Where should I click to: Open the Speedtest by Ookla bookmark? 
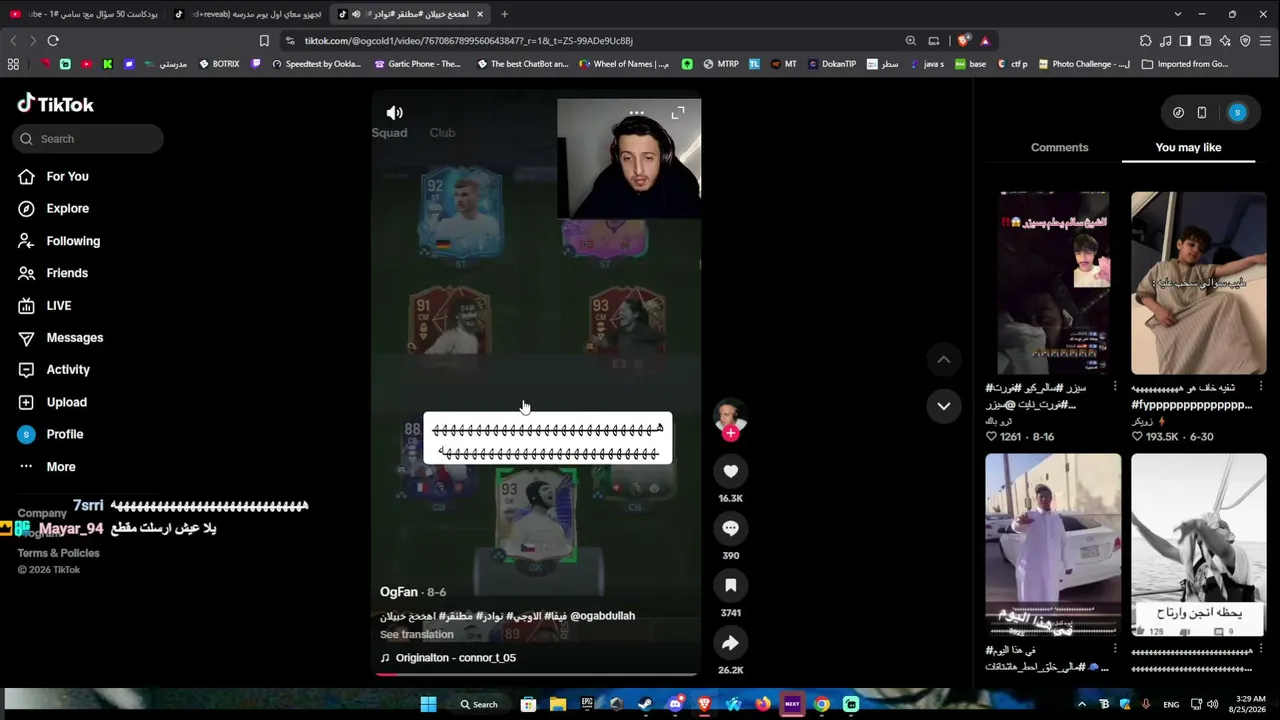316,64
